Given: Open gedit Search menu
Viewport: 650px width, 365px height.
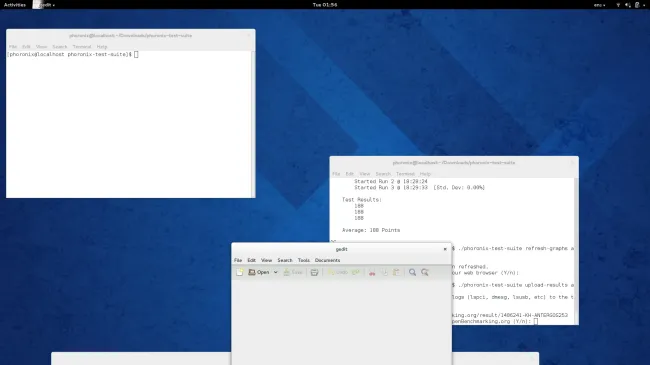Looking at the screenshot, I should pyautogui.click(x=285, y=260).
